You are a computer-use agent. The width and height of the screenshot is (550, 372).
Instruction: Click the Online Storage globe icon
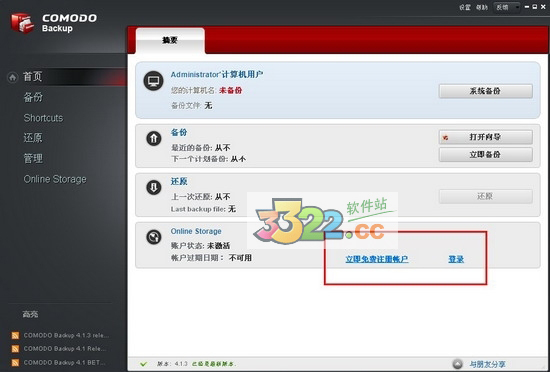click(154, 237)
